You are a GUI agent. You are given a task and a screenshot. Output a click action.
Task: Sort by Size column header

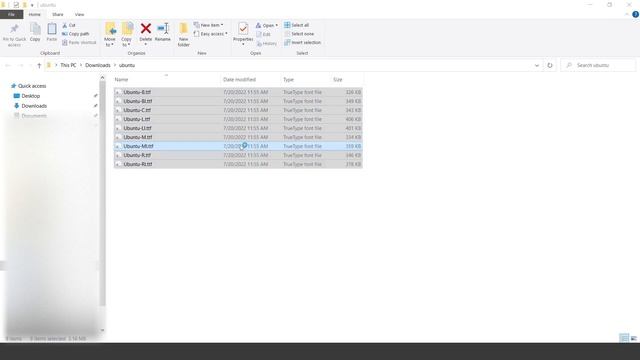point(346,80)
